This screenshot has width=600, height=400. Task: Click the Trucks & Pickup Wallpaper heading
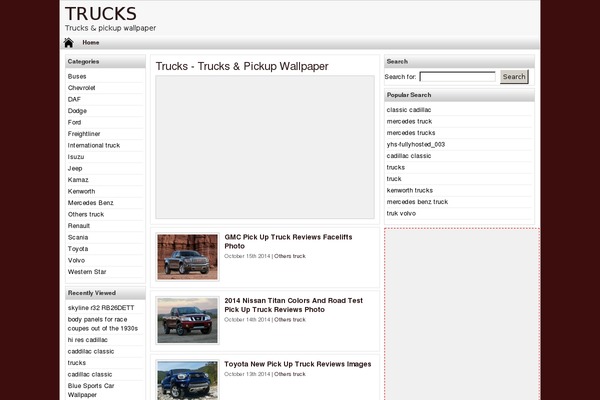[242, 66]
